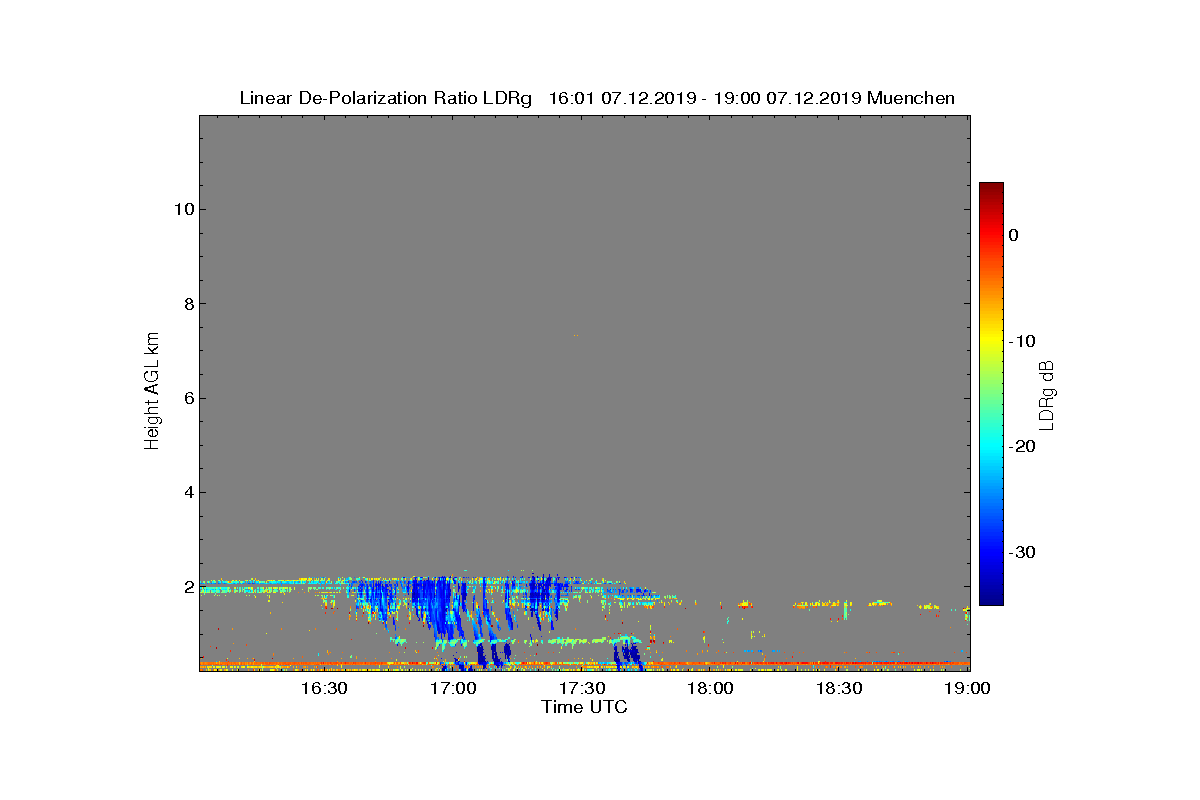The image size is (1200, 800).
Task: Click the height tick label 2
Action: coord(187,587)
